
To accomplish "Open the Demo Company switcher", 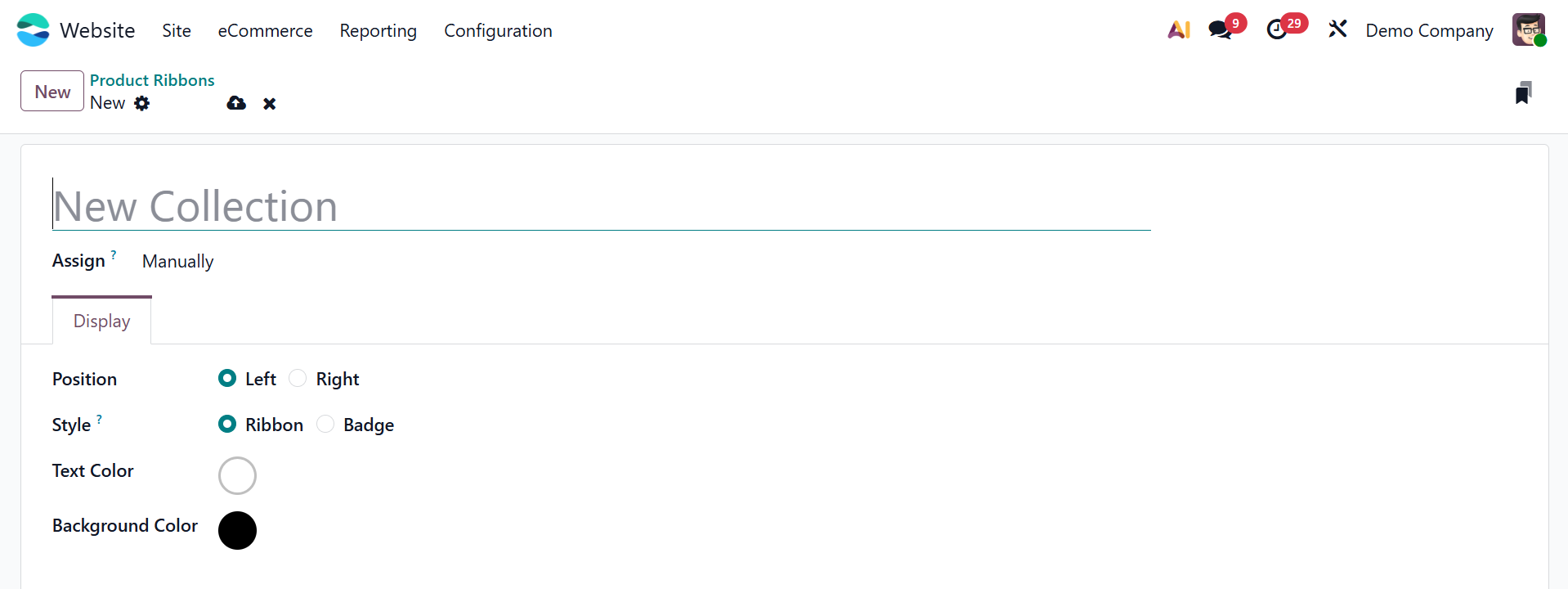I will 1429,31.
